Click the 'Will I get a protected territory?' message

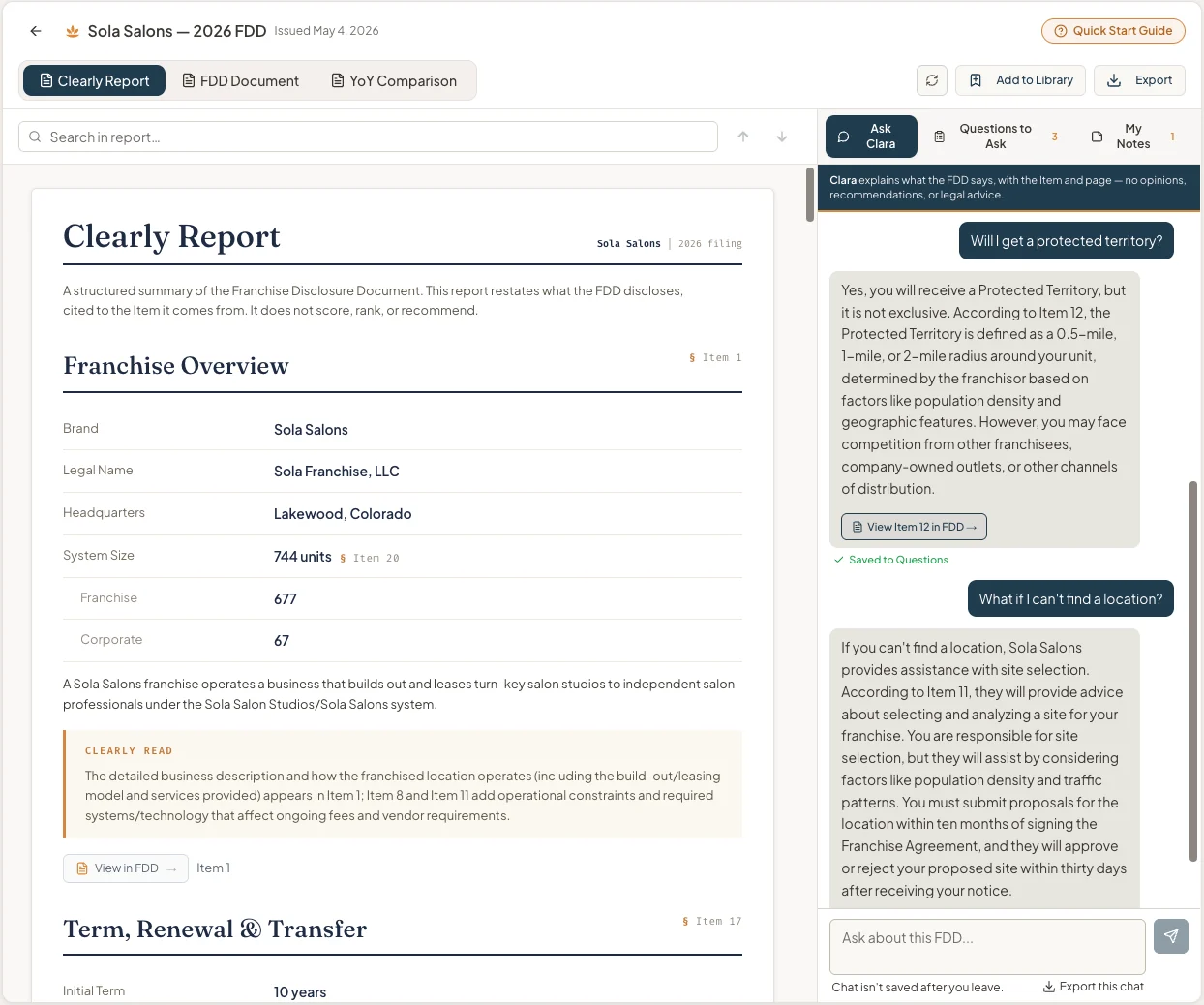(1067, 241)
